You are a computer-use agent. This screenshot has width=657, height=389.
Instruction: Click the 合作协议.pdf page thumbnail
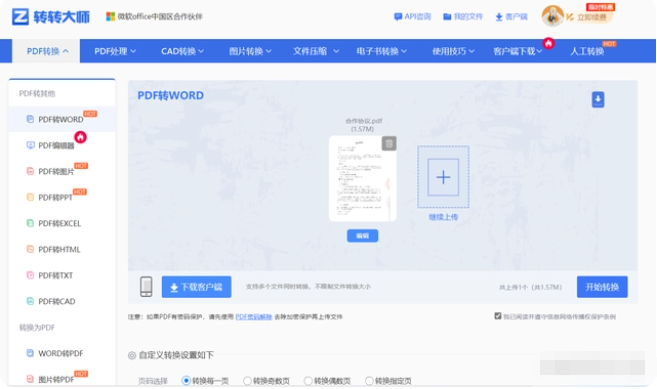[362, 178]
